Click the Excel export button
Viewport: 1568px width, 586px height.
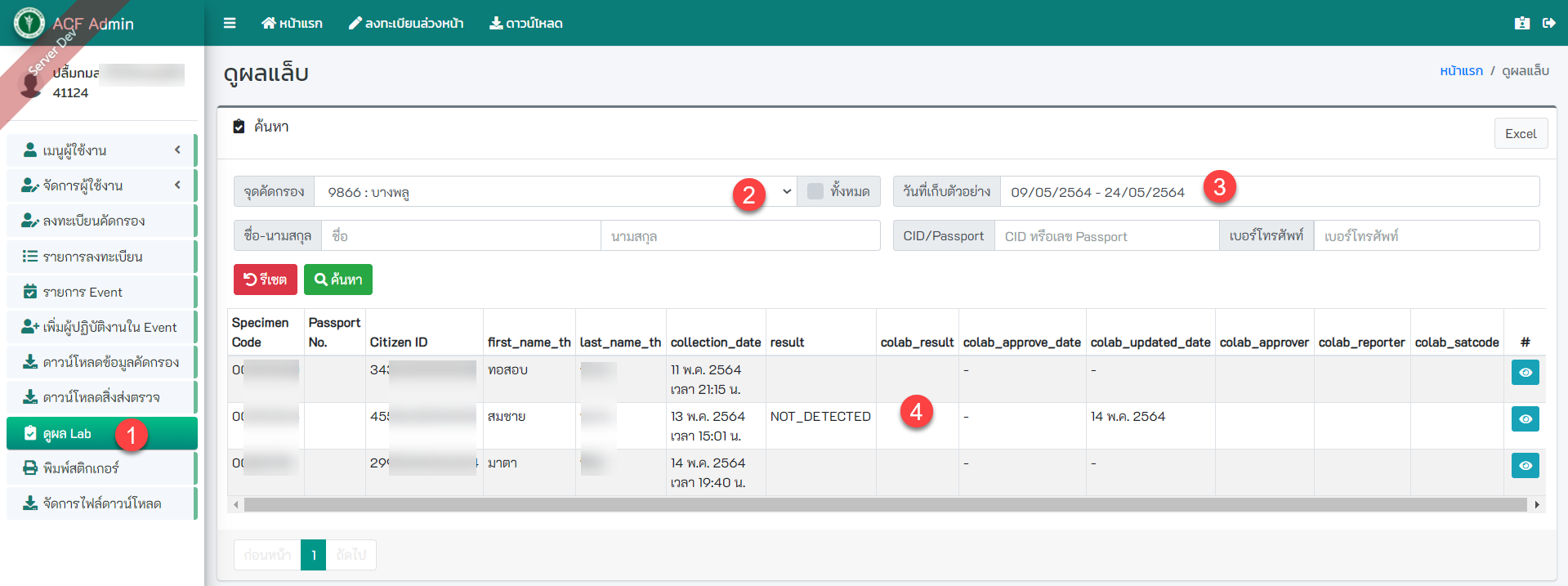coord(1521,134)
